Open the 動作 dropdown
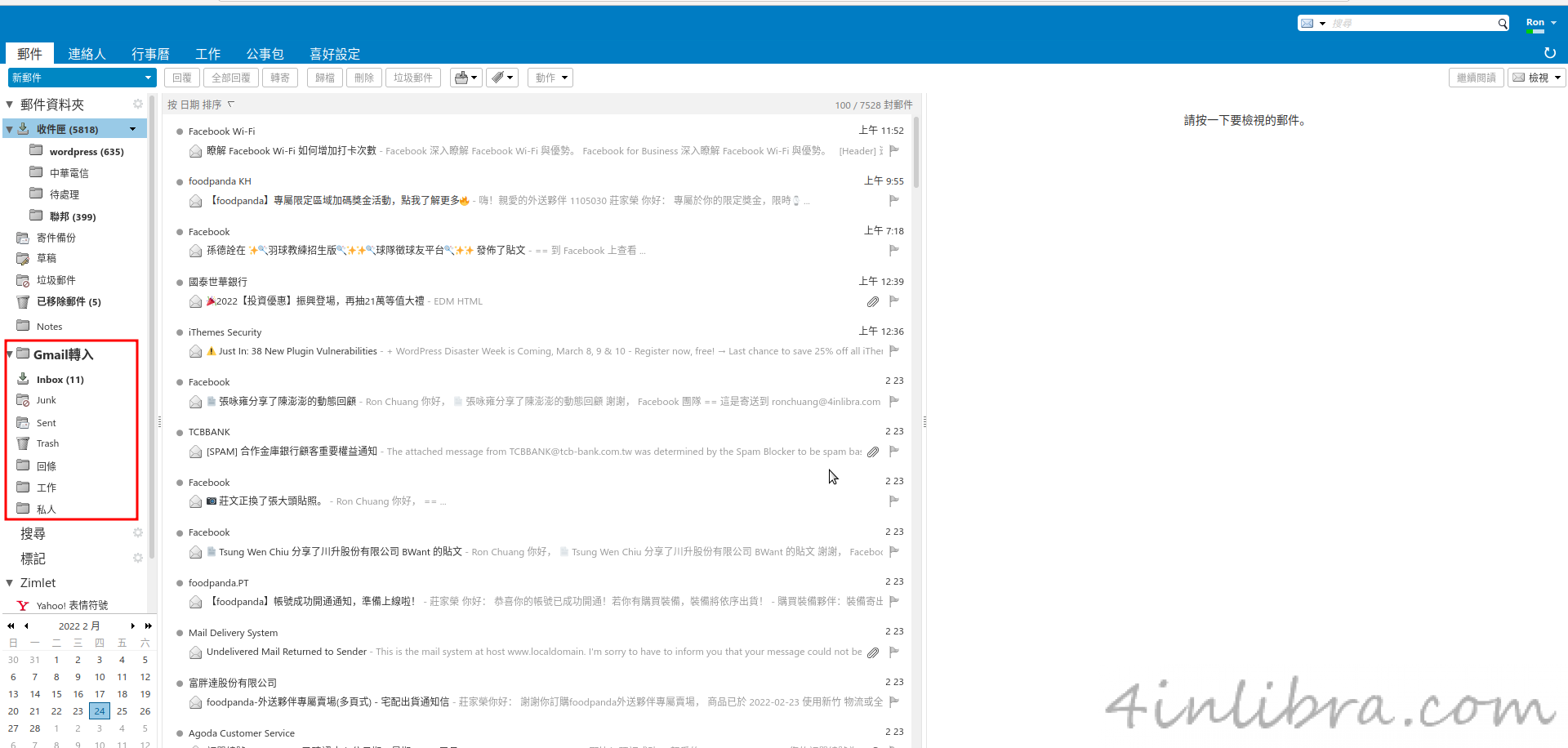The width and height of the screenshot is (1568, 748). tap(550, 78)
